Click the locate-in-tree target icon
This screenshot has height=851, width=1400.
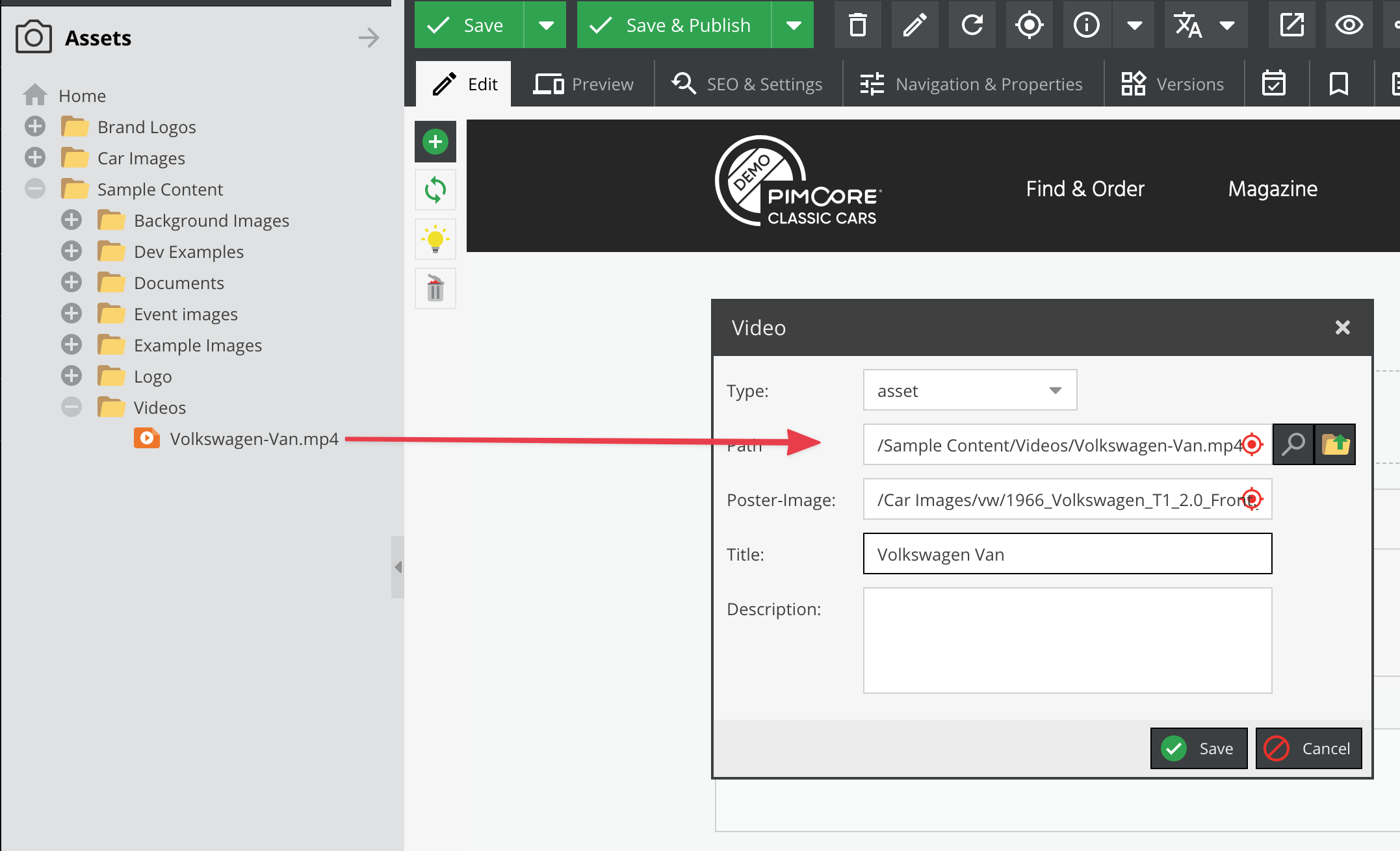coord(1029,25)
